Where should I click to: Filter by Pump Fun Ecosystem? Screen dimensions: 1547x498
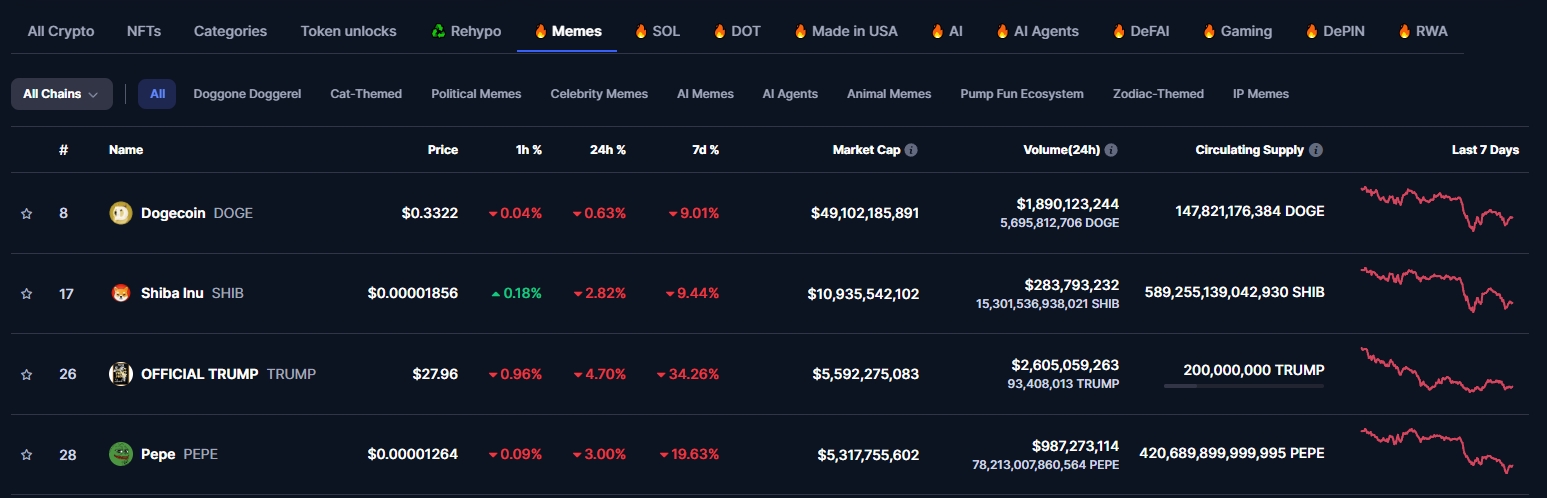point(1022,94)
